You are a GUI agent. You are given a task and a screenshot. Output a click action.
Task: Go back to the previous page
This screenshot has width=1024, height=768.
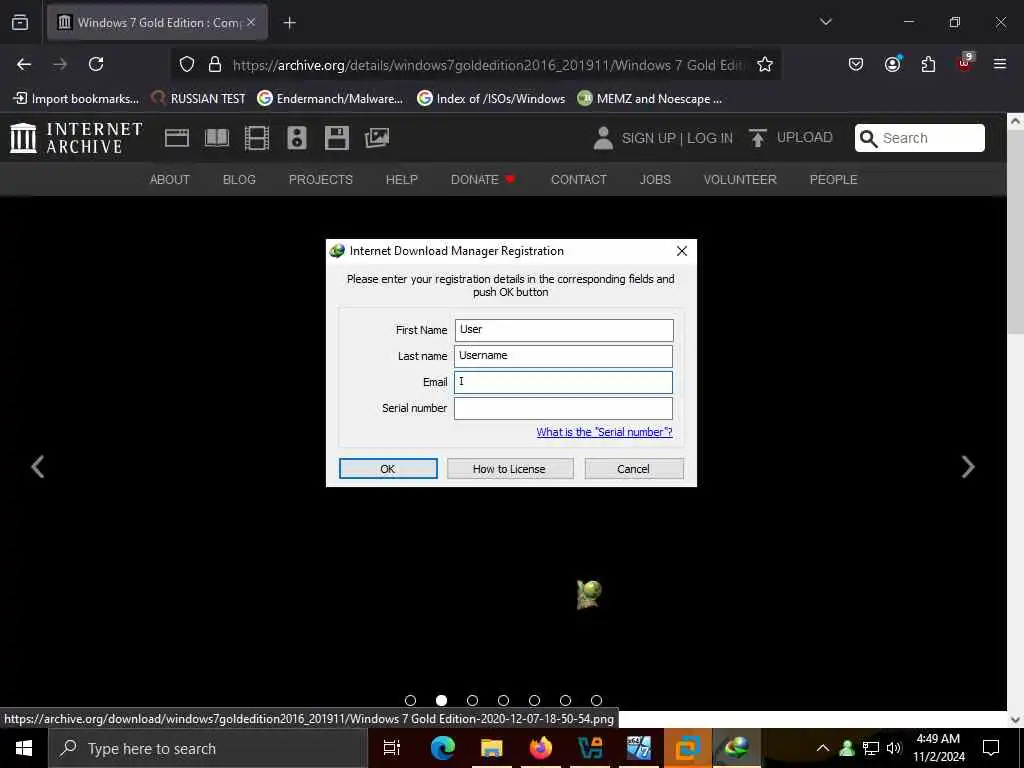(24, 64)
